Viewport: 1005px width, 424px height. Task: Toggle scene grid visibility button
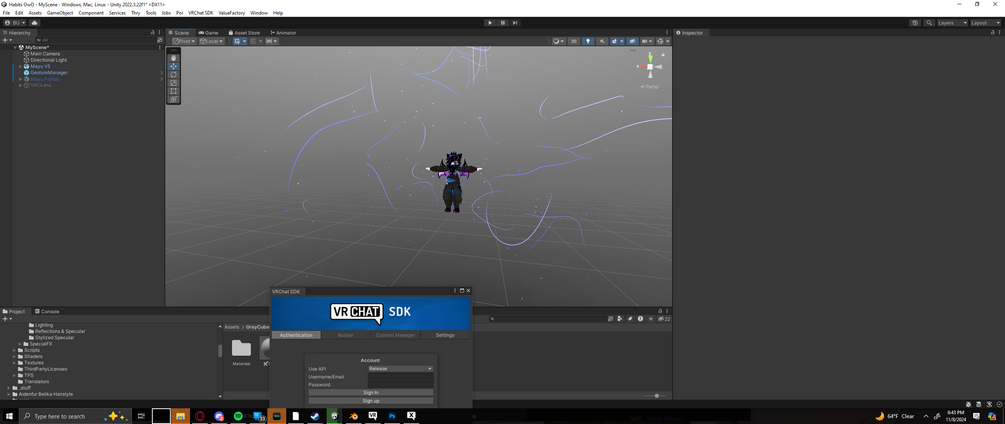tap(237, 41)
